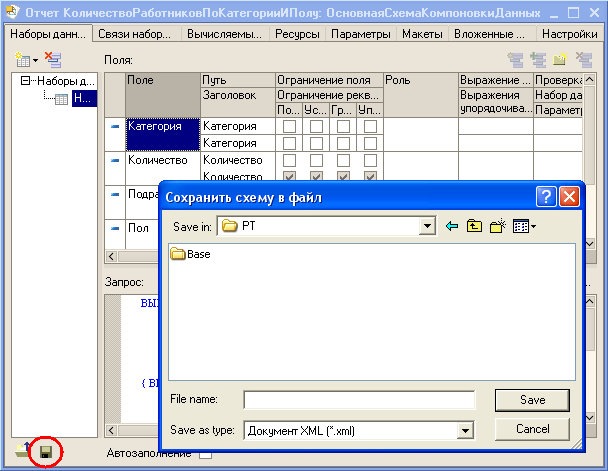Click the query editor scroll left arrow

[111, 430]
